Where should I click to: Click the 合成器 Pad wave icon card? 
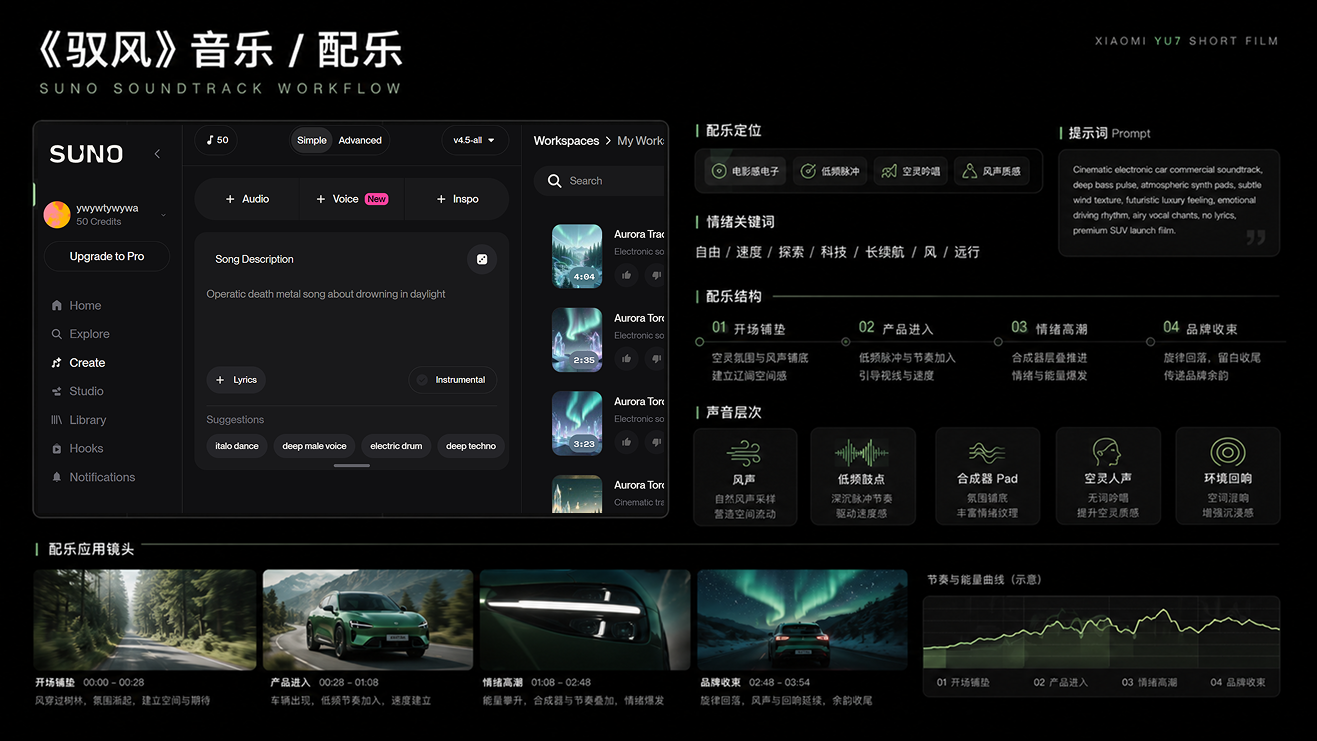987,476
